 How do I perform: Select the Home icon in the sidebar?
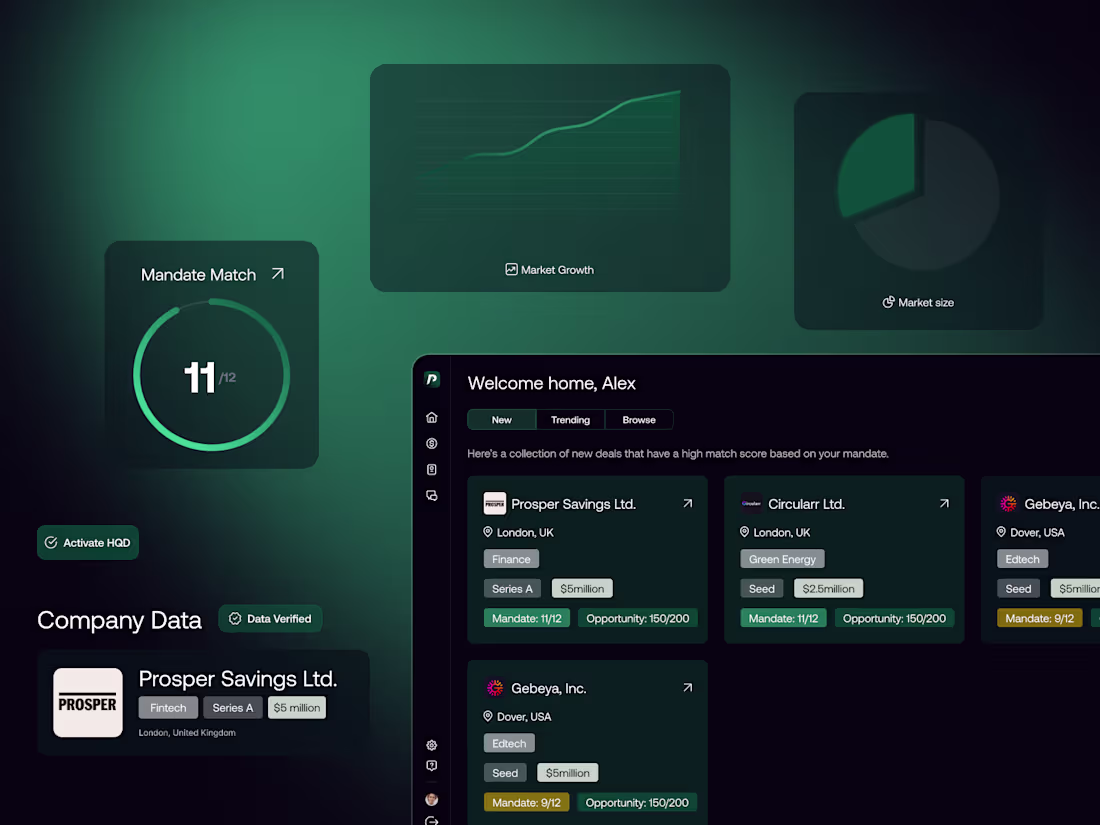pos(431,417)
